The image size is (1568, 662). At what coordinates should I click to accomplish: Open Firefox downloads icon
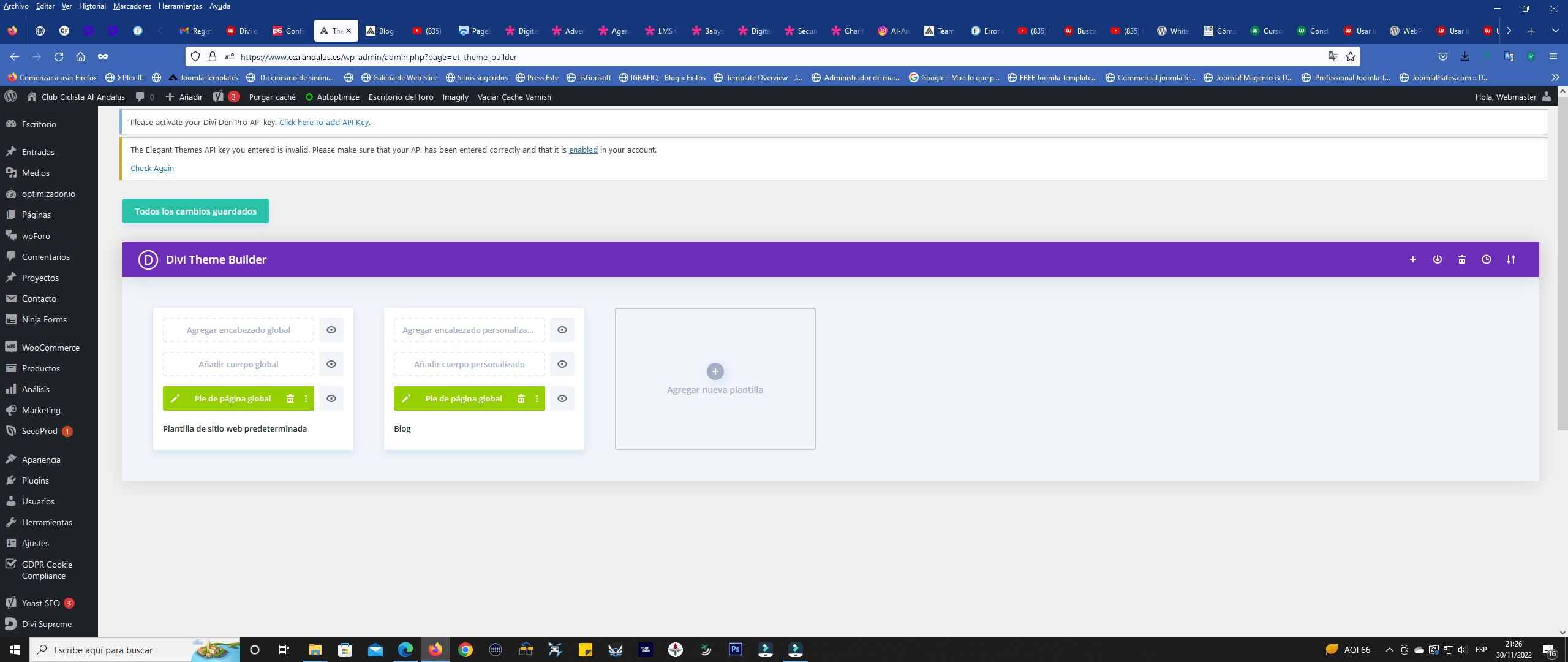click(1464, 56)
